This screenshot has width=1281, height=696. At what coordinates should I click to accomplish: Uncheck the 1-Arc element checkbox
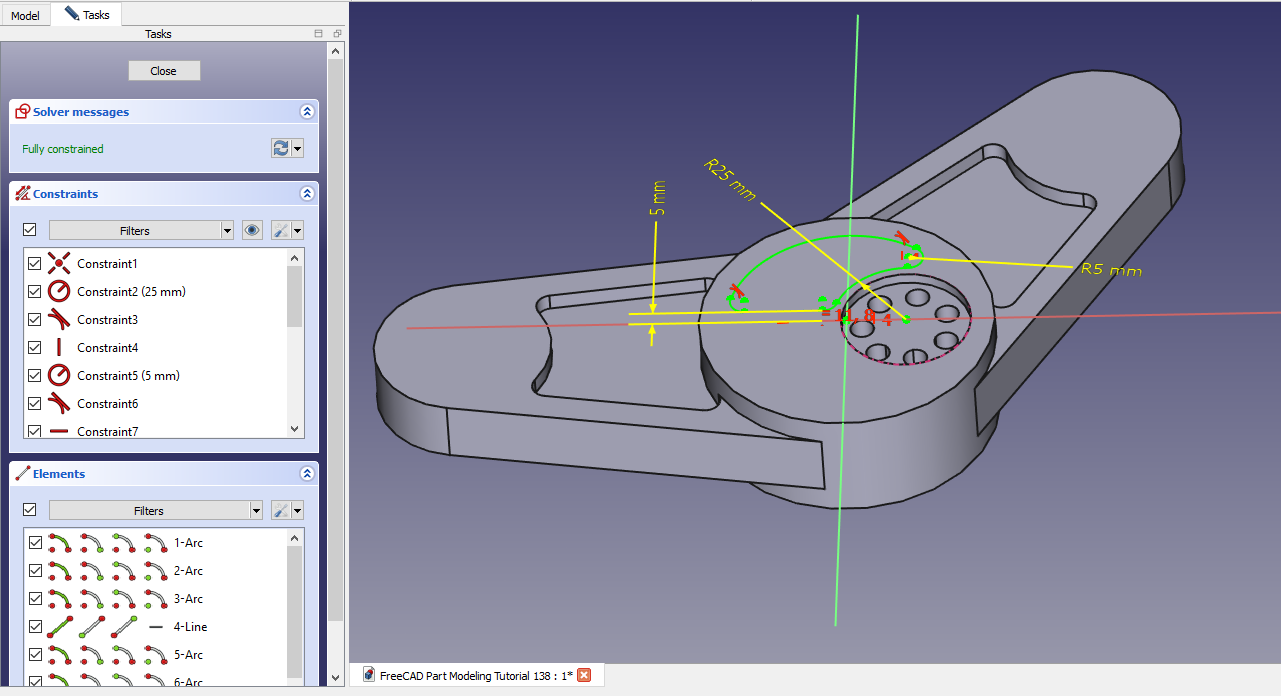(x=35, y=543)
